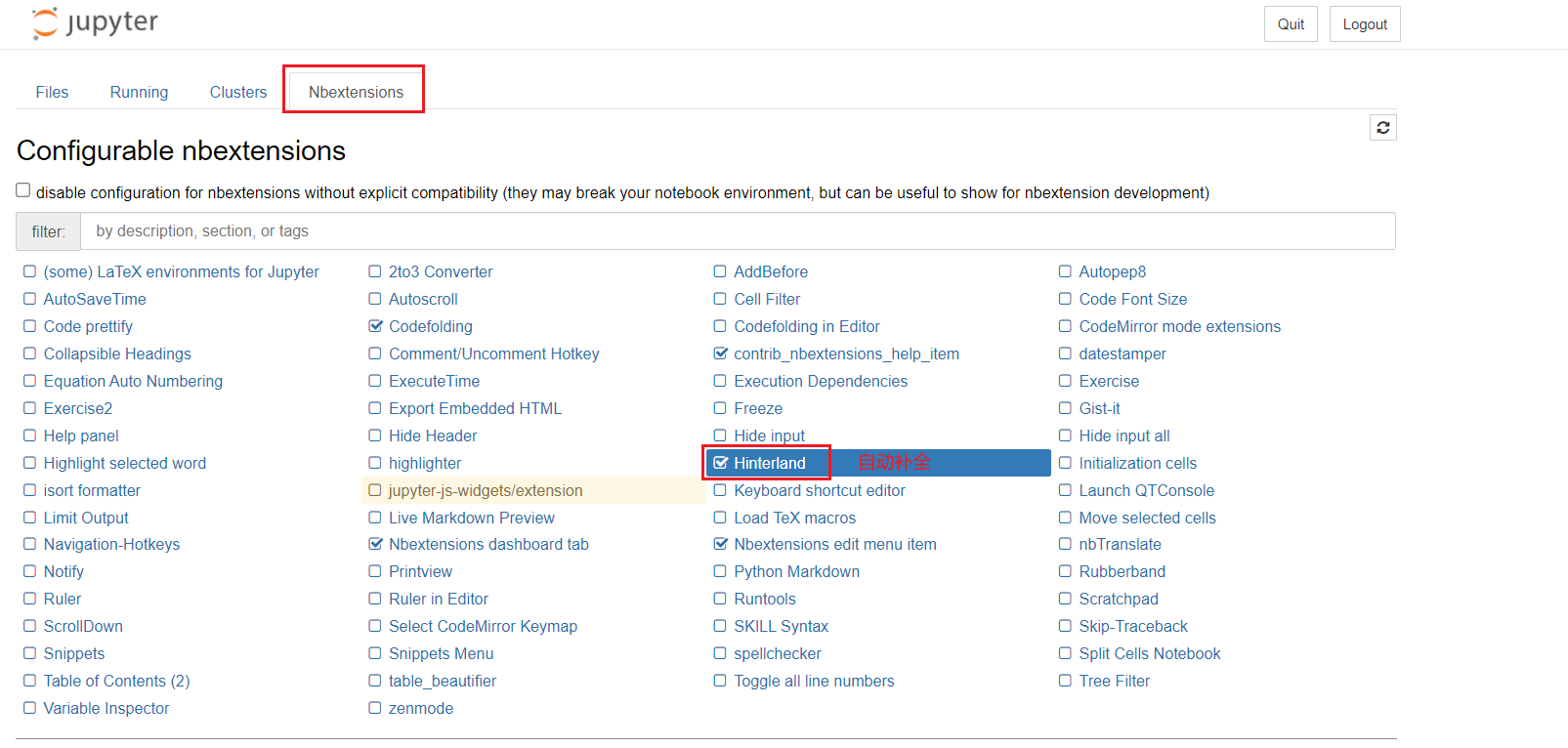Select the Split Cells Notebook extension
Screen dimensions: 1568x748
click(x=1150, y=653)
